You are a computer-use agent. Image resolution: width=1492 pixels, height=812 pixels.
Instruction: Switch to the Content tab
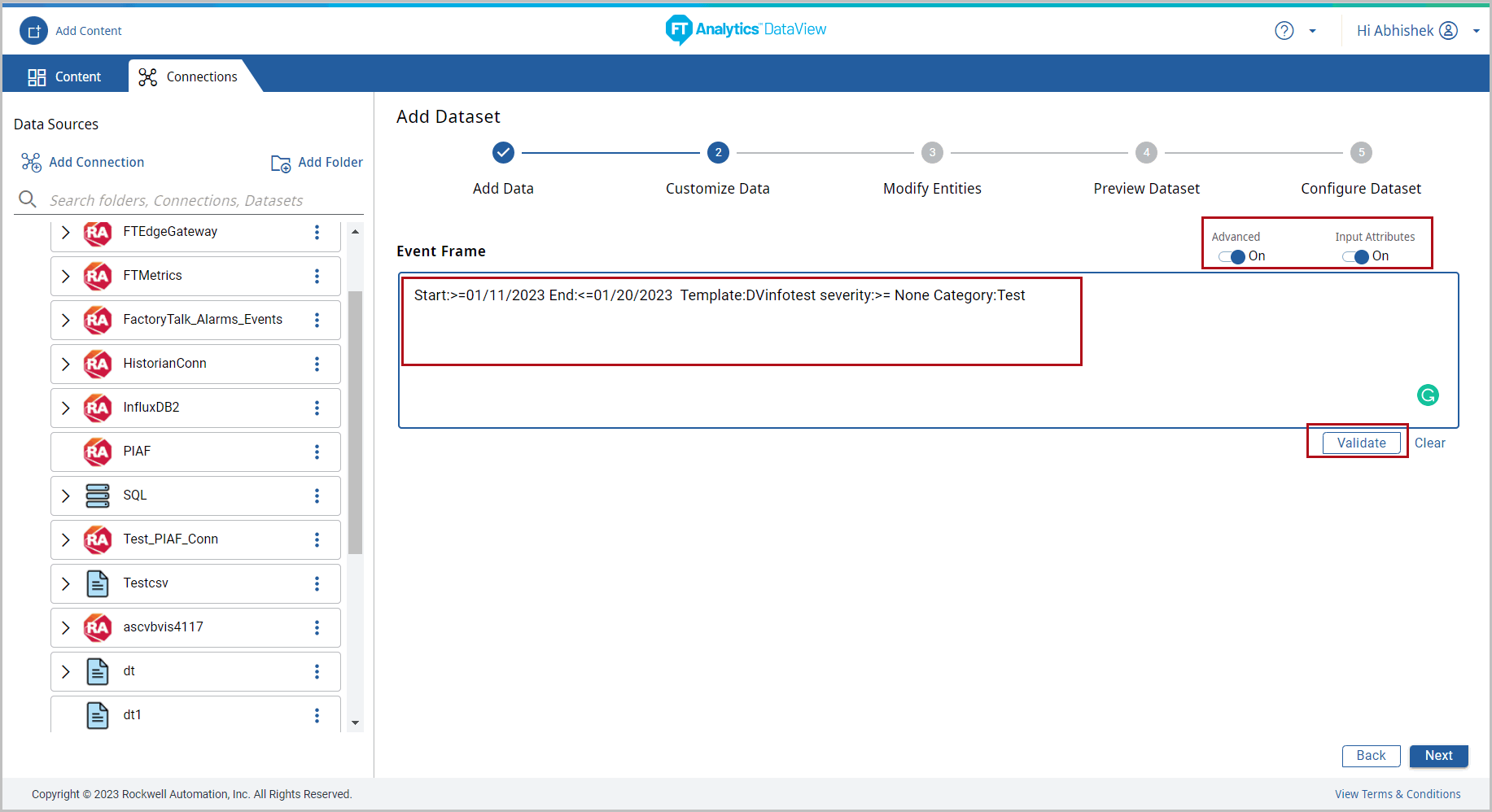pos(65,76)
